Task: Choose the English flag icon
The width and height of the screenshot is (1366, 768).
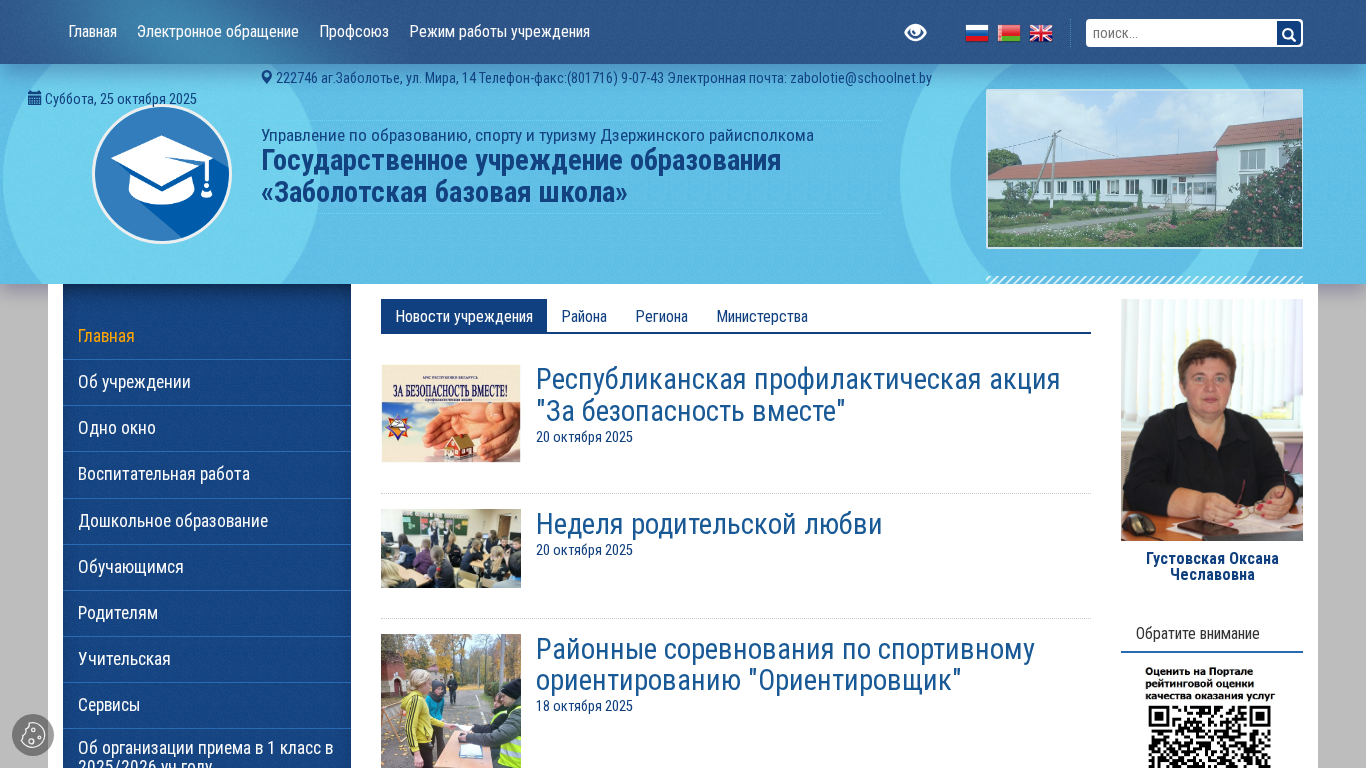Action: pyautogui.click(x=1041, y=33)
